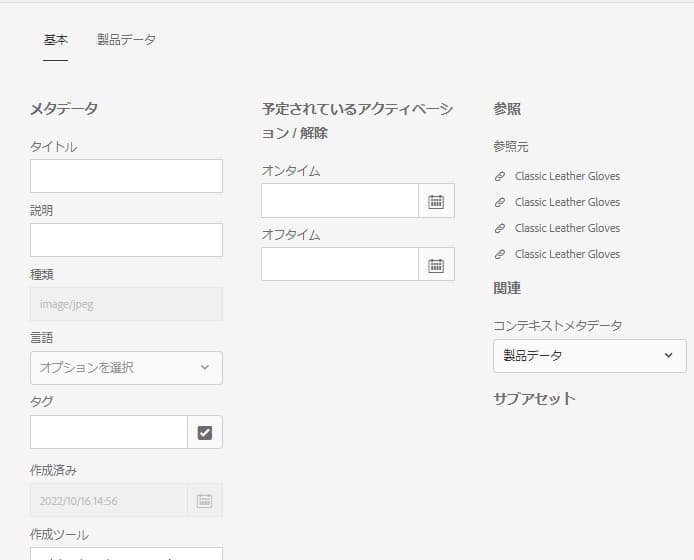
Task: Open the タグ picker checkmark icon
Action: 204,433
